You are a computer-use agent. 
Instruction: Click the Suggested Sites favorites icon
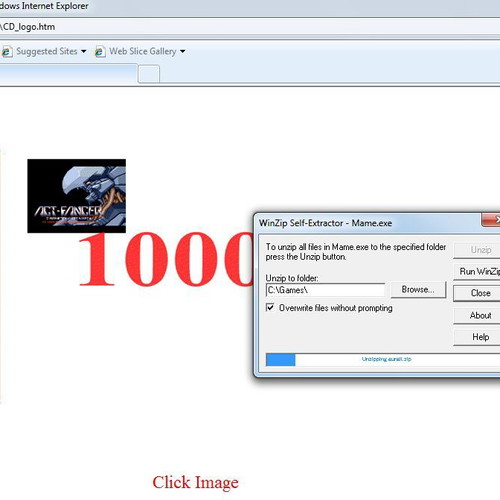pos(7,52)
